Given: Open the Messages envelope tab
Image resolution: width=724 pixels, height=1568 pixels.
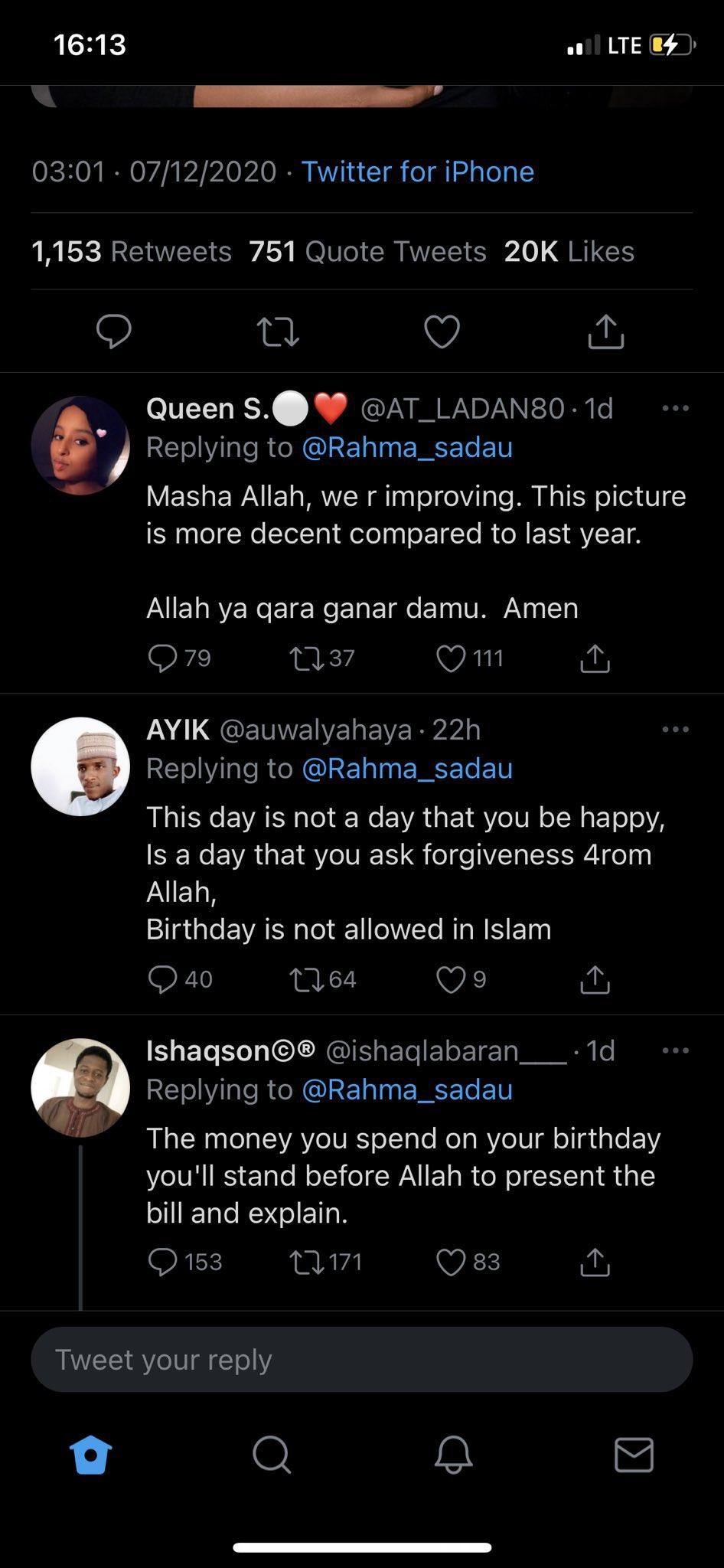Looking at the screenshot, I should pyautogui.click(x=634, y=1454).
